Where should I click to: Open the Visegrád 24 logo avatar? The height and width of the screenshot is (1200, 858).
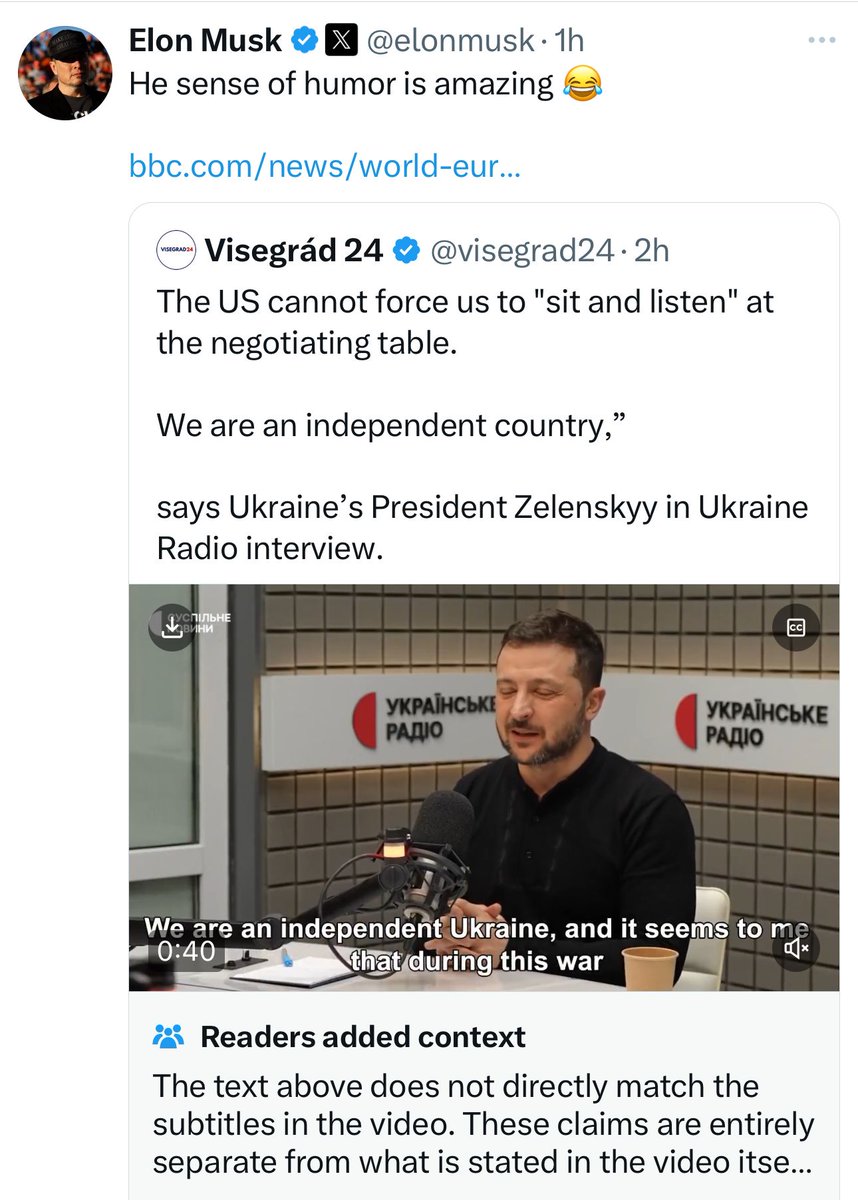174,251
